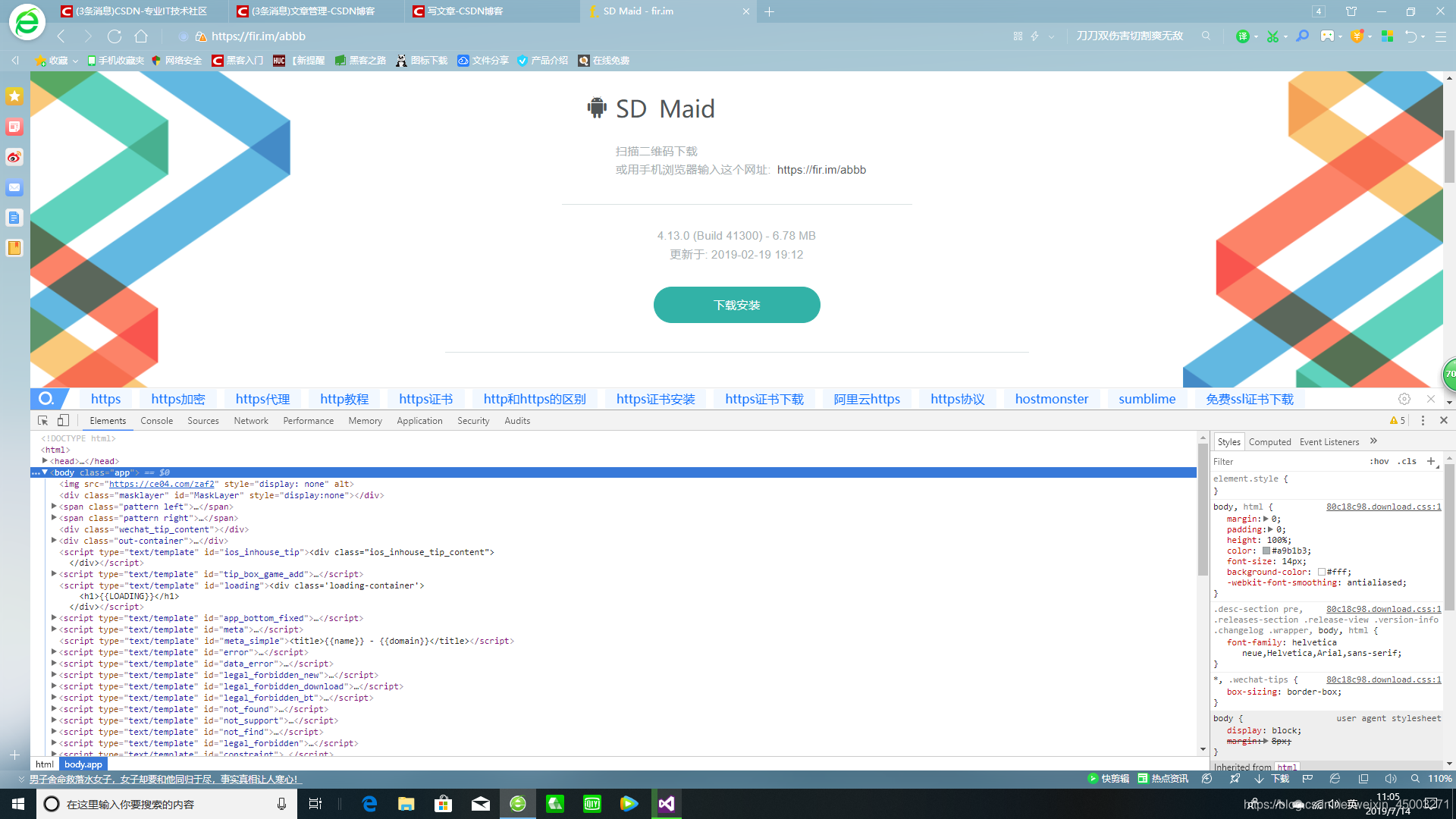
Task: Open the Weibo icon in left sidebar
Action: (x=14, y=157)
